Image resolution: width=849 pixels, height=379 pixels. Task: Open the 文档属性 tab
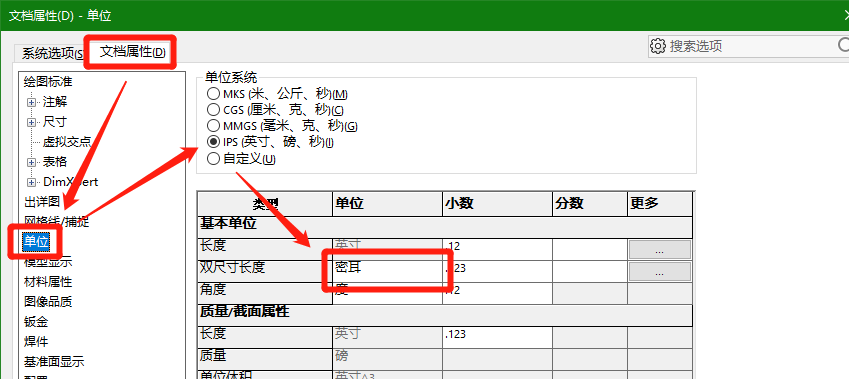tap(132, 52)
